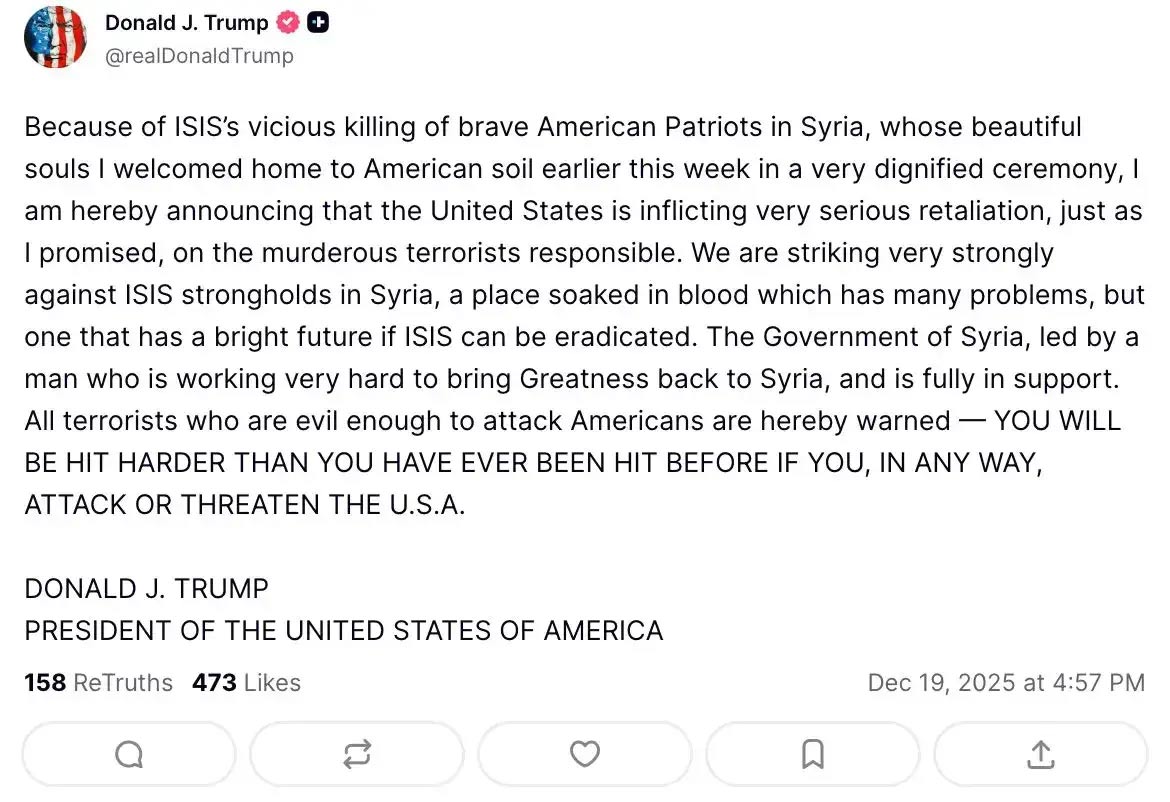
Task: Like the post with the heart icon
Action: pyautogui.click(x=585, y=754)
